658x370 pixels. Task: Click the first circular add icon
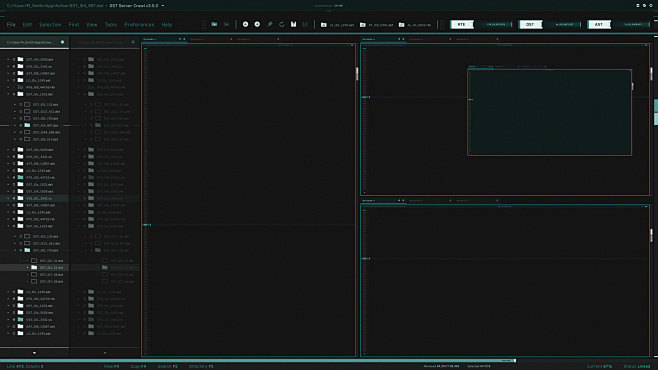pyautogui.click(x=245, y=24)
